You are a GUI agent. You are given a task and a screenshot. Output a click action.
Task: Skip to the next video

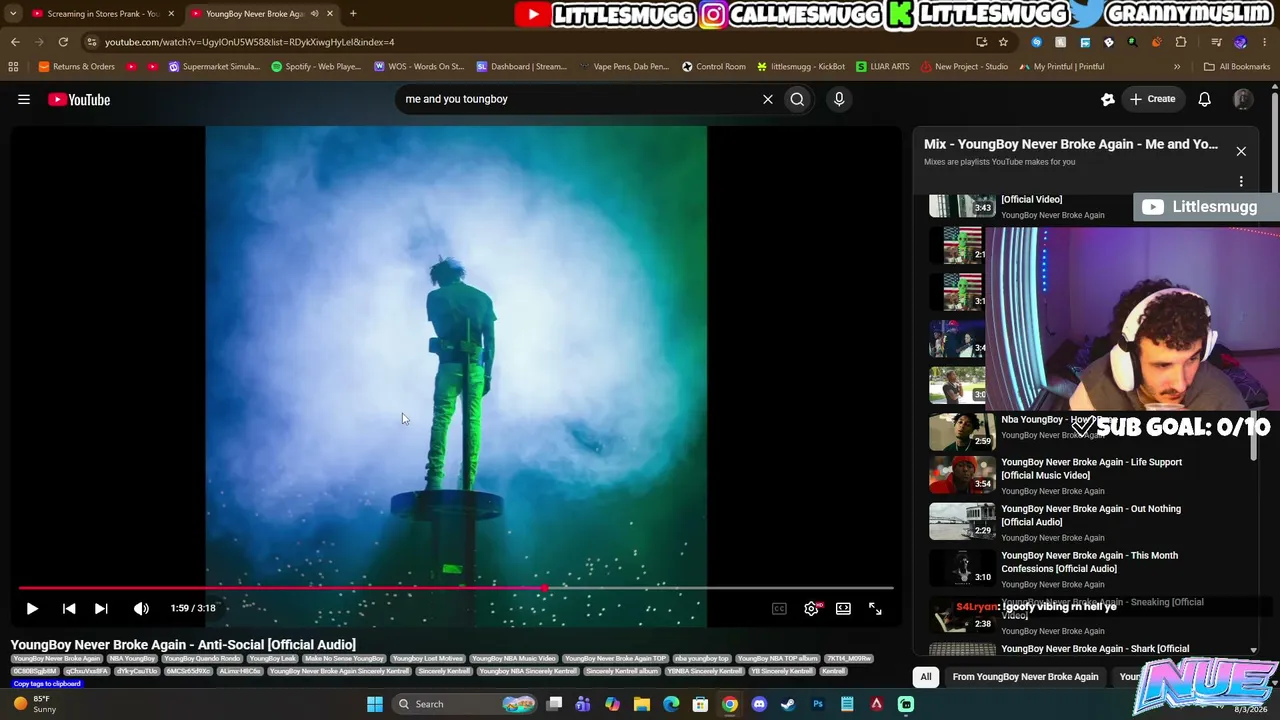(101, 608)
